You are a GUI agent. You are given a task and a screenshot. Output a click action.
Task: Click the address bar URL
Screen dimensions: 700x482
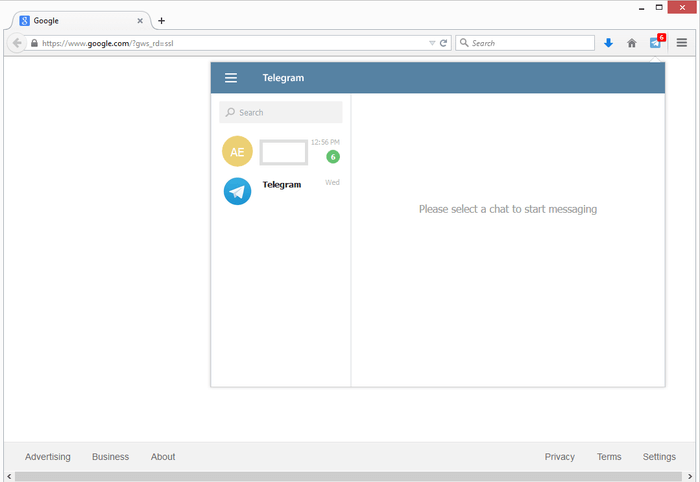pyautogui.click(x=108, y=43)
